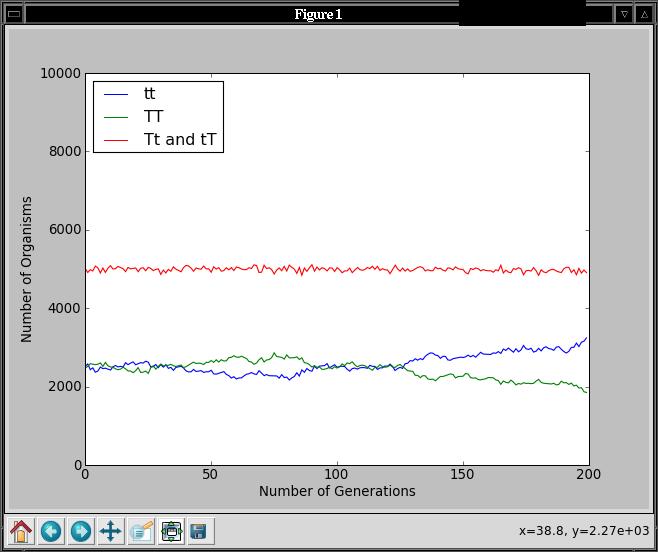Image resolution: width=658 pixels, height=552 pixels.
Task: Click the 150 x-axis tick label
Action: [x=463, y=475]
